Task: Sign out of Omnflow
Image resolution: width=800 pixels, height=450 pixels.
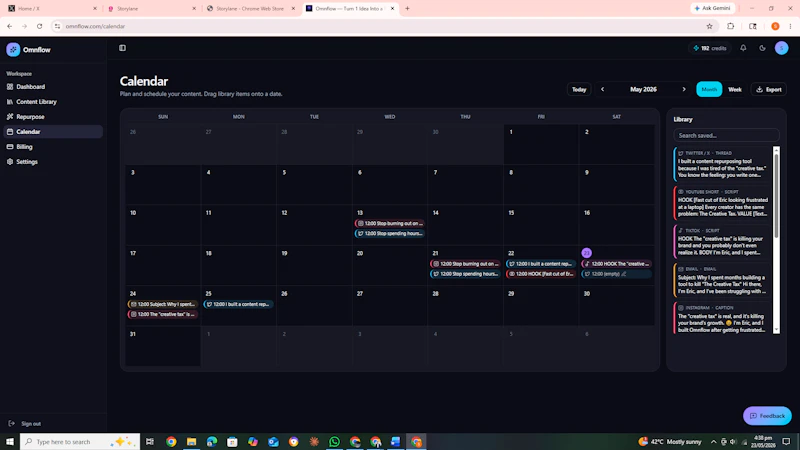Action: (x=24, y=423)
